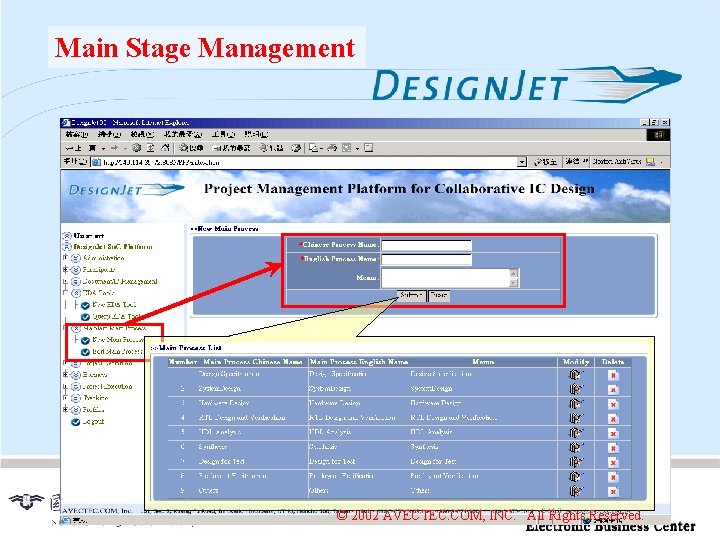Click the browser Print toolbar icon
The width and height of the screenshot is (720, 540).
332,148
